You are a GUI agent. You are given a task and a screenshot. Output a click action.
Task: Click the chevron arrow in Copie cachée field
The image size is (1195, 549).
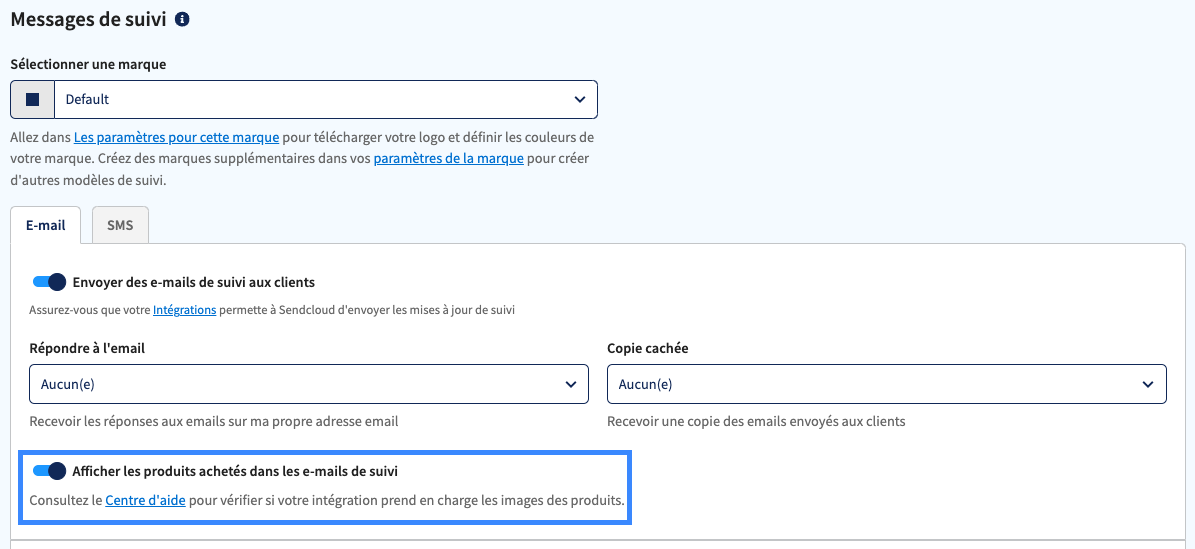click(x=1148, y=384)
